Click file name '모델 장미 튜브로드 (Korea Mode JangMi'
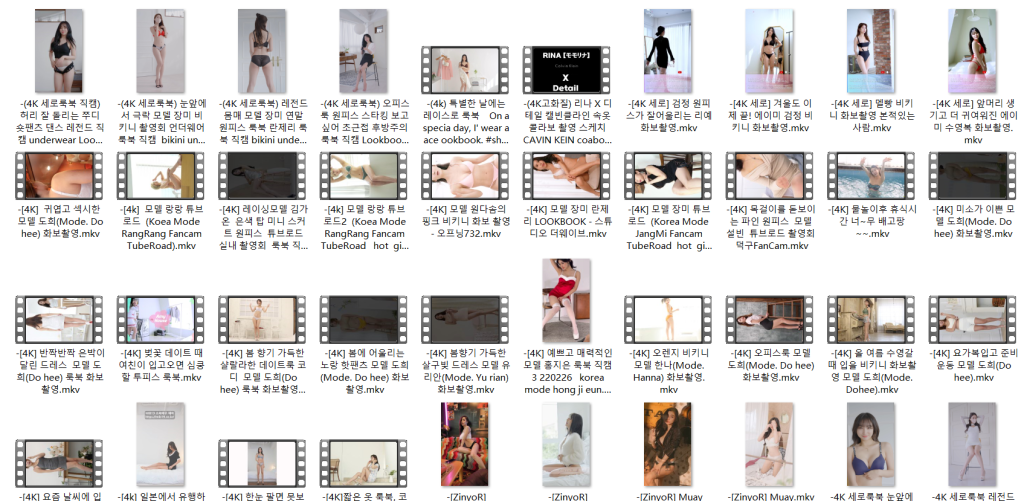The image size is (1024, 501). point(667,227)
